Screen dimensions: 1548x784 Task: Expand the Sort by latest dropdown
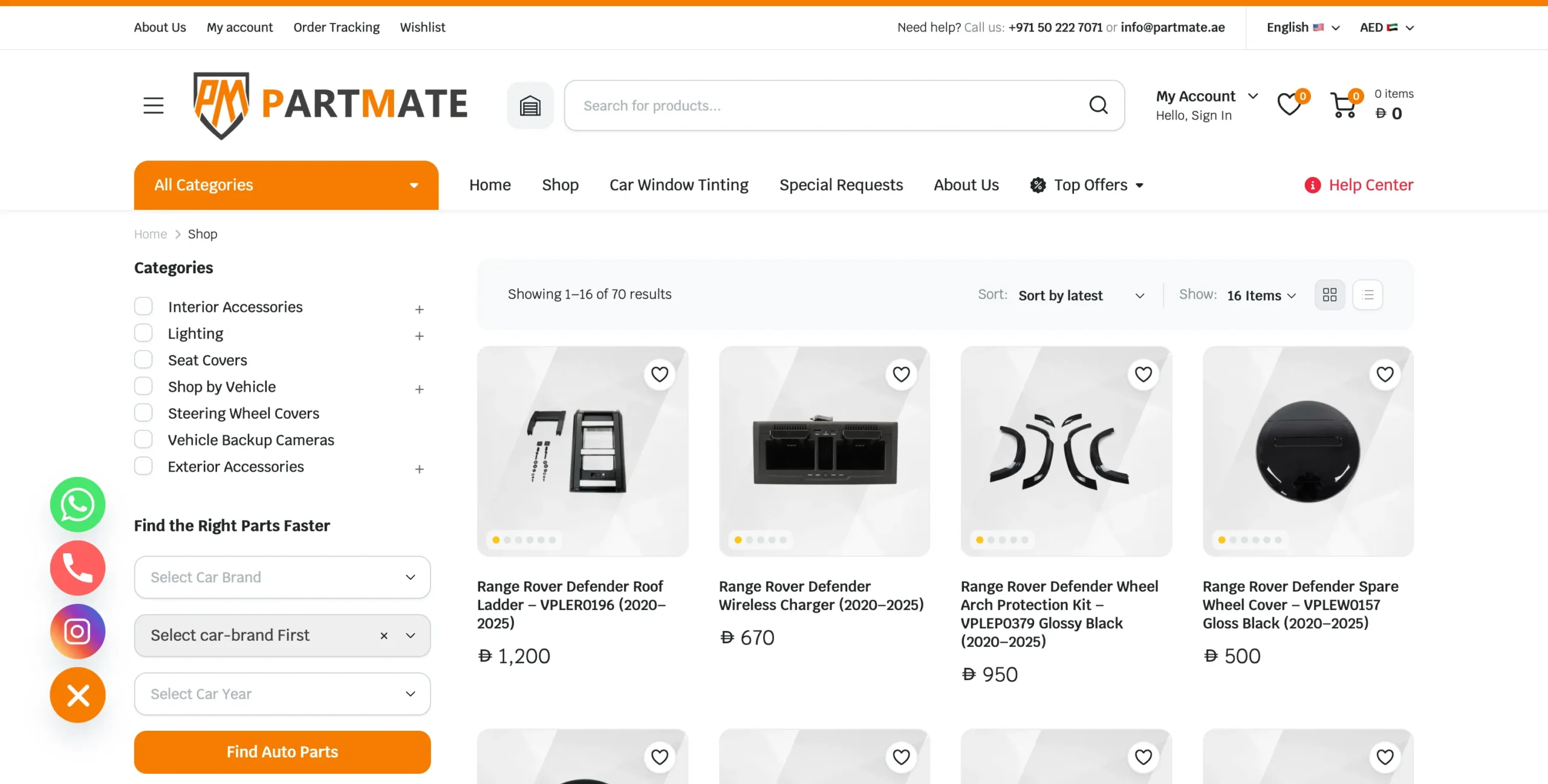pos(1081,296)
